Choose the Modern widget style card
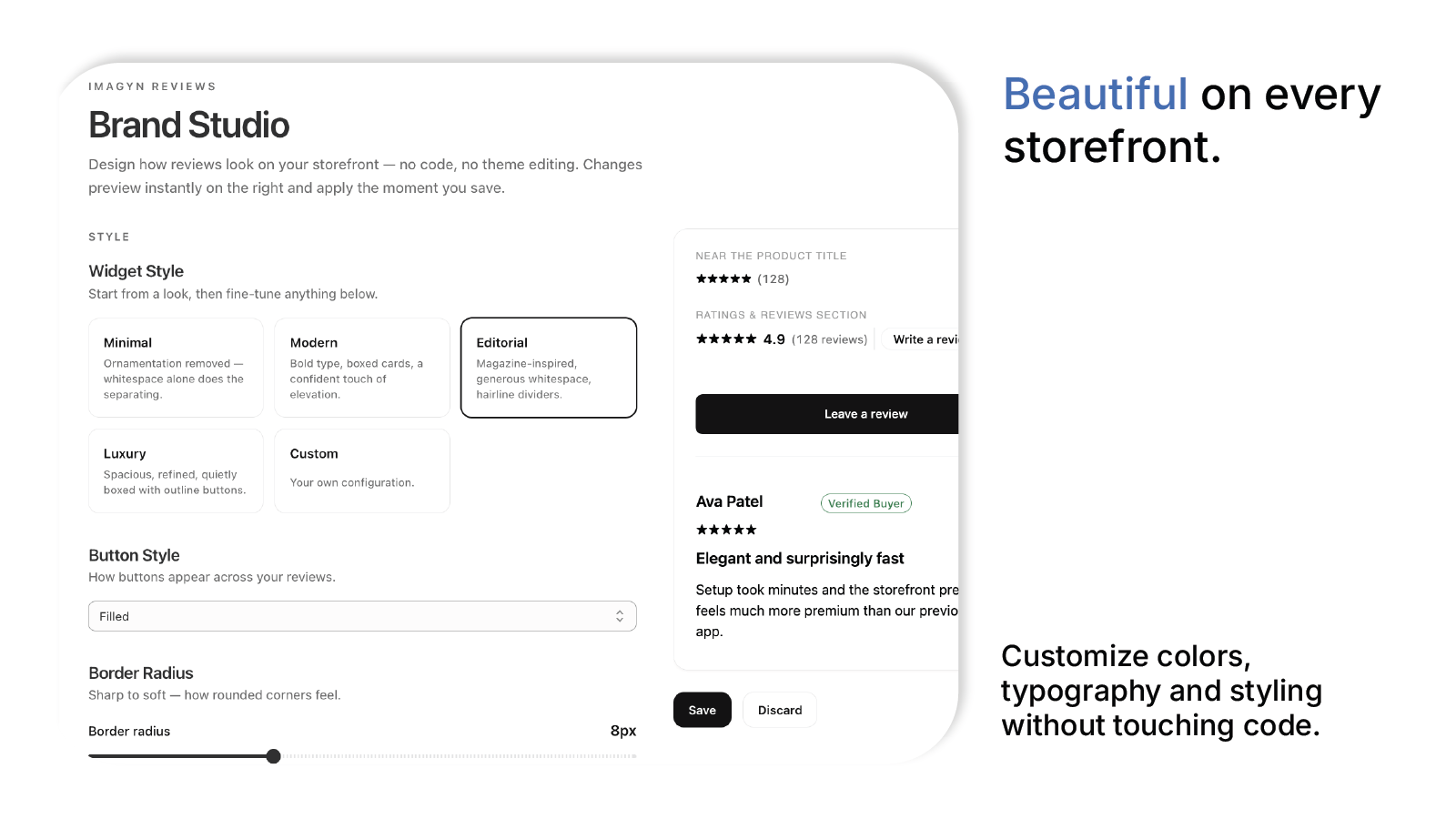This screenshot has height=819, width=1456. [x=362, y=368]
